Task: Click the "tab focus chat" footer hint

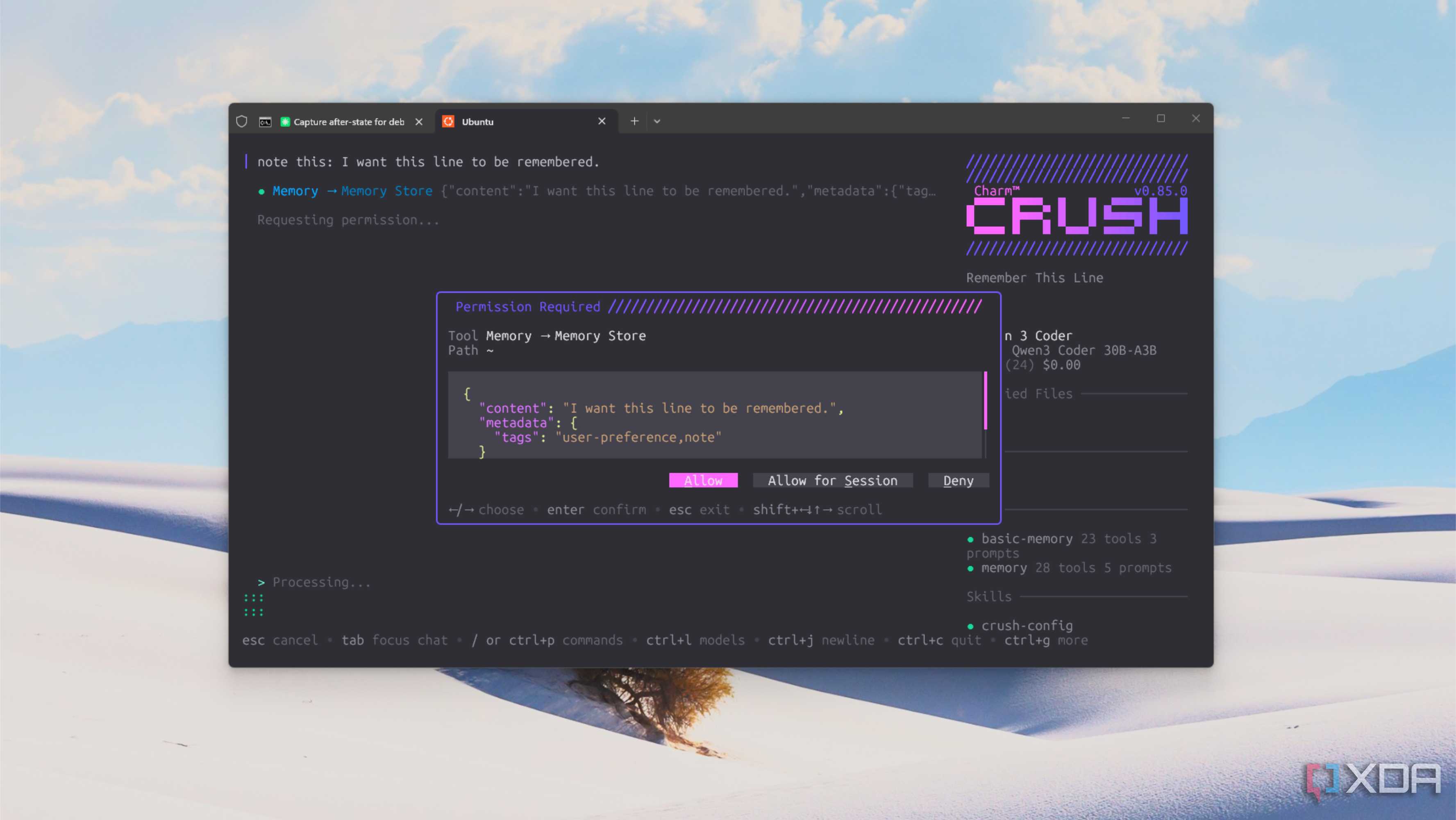Action: coord(394,640)
